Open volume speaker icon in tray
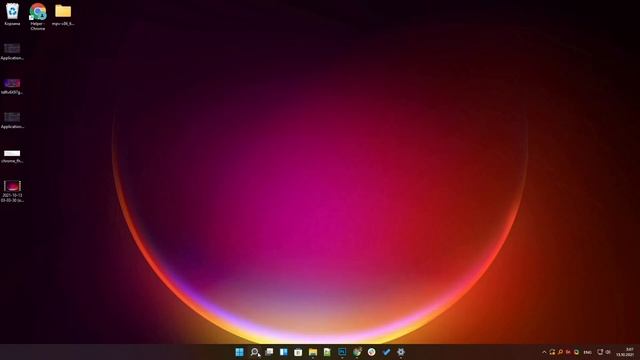 608,352
